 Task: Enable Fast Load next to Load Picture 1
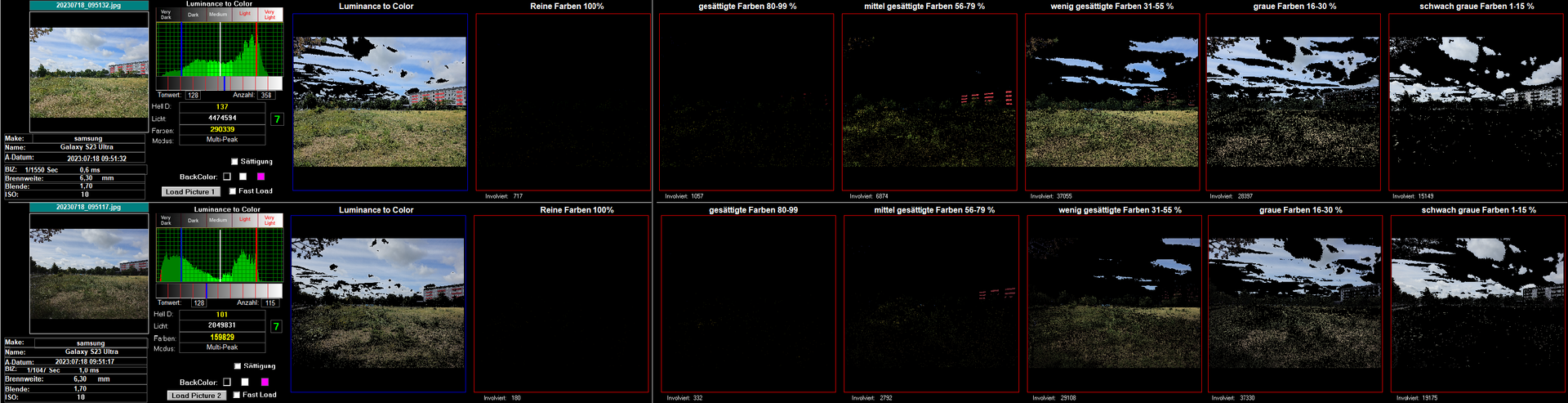pos(233,191)
